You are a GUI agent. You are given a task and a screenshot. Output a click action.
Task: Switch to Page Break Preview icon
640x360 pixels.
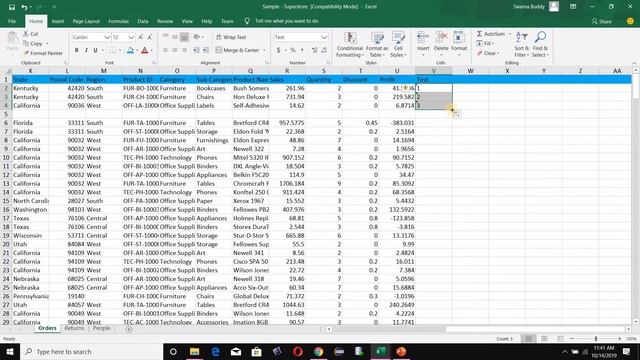(x=560, y=339)
